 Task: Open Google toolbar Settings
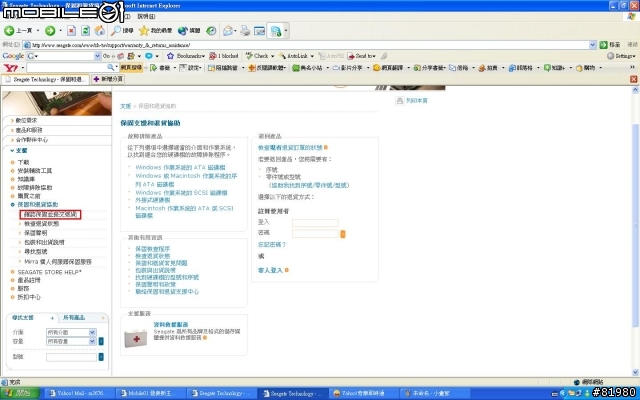pyautogui.click(x=621, y=56)
